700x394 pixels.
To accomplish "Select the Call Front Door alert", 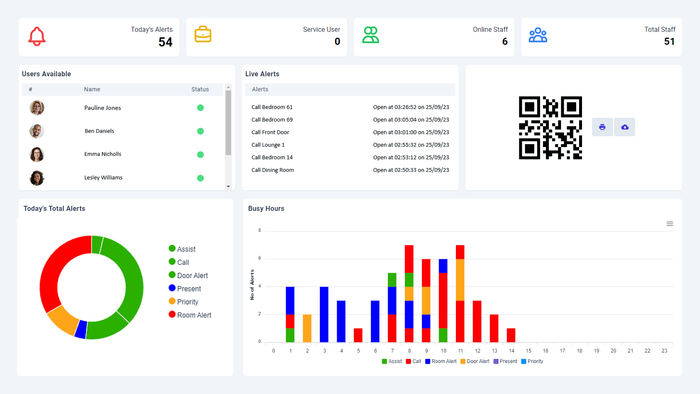I will (x=350, y=132).
